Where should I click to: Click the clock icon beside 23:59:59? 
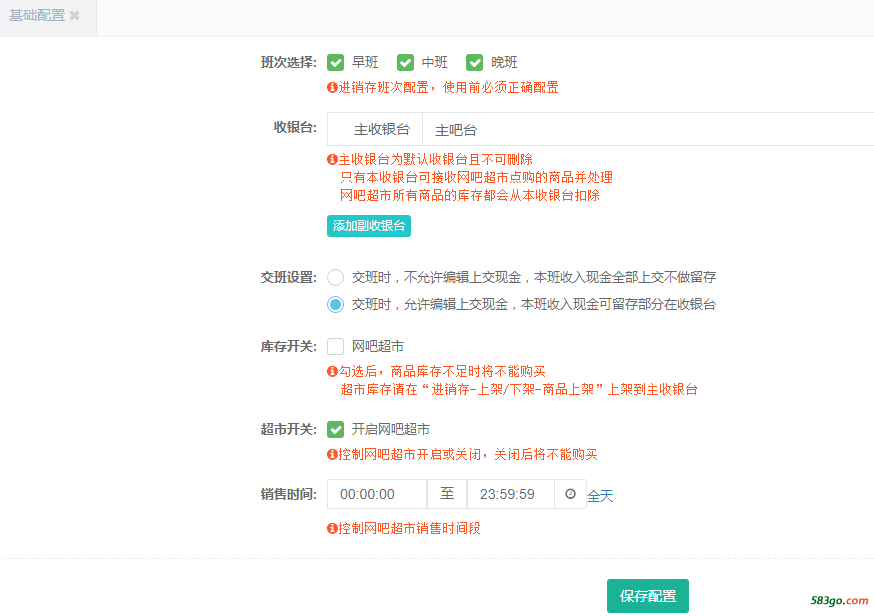[570, 494]
